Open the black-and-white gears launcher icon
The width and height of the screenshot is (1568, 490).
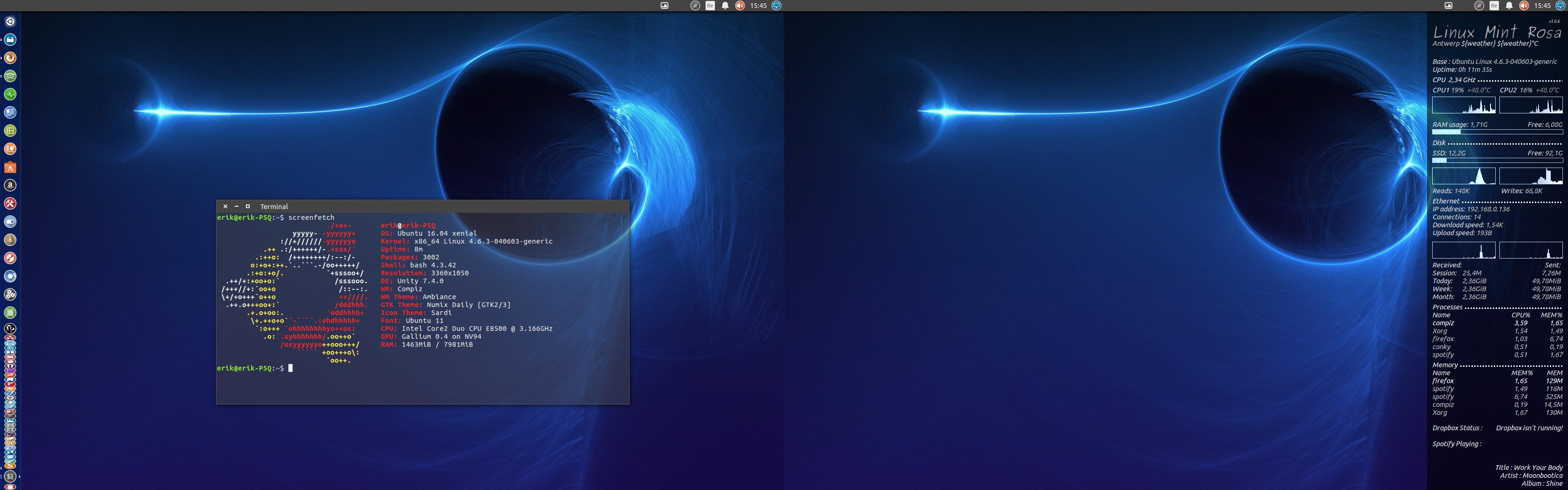tap(10, 294)
